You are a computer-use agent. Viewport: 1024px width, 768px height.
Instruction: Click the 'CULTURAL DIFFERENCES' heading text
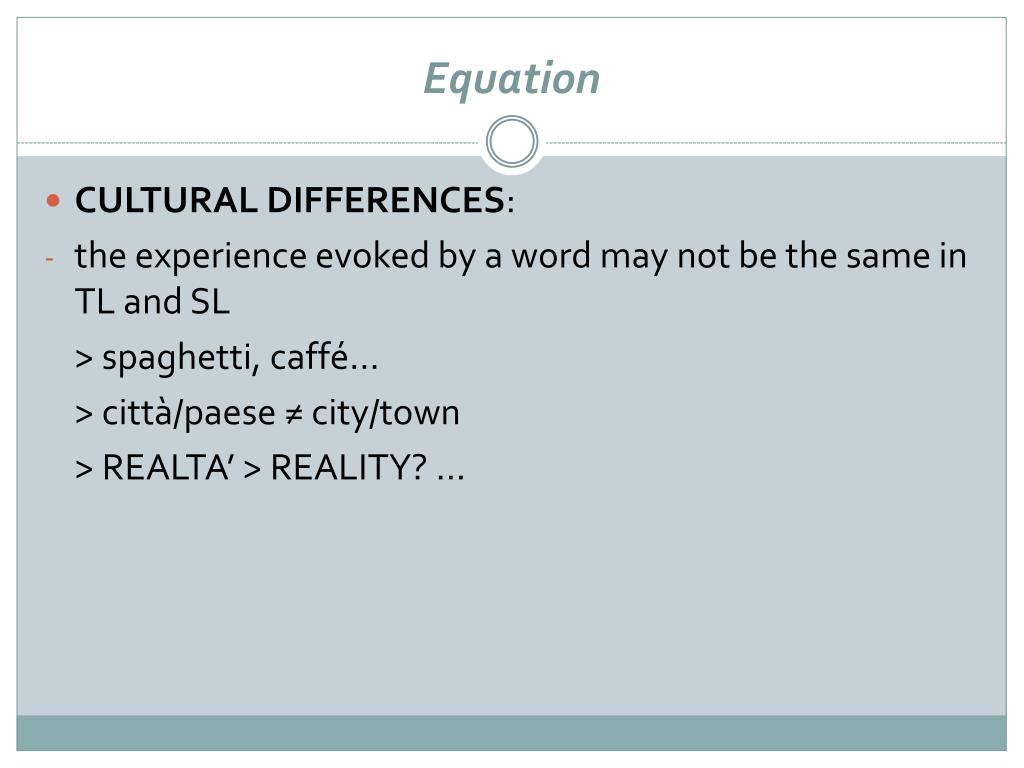pos(290,200)
